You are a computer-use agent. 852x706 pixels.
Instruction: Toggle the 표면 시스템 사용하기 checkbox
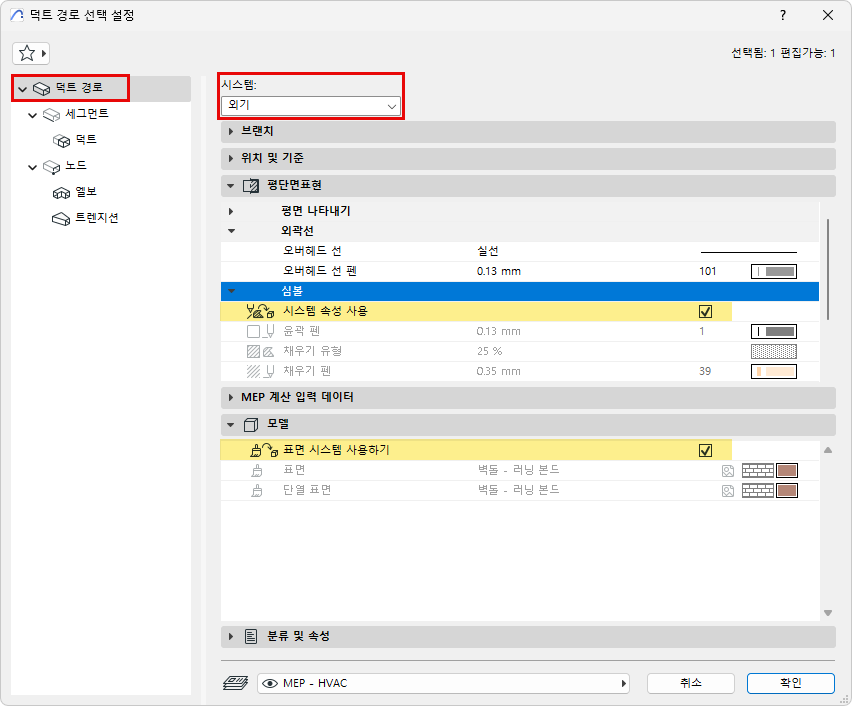pyautogui.click(x=705, y=451)
